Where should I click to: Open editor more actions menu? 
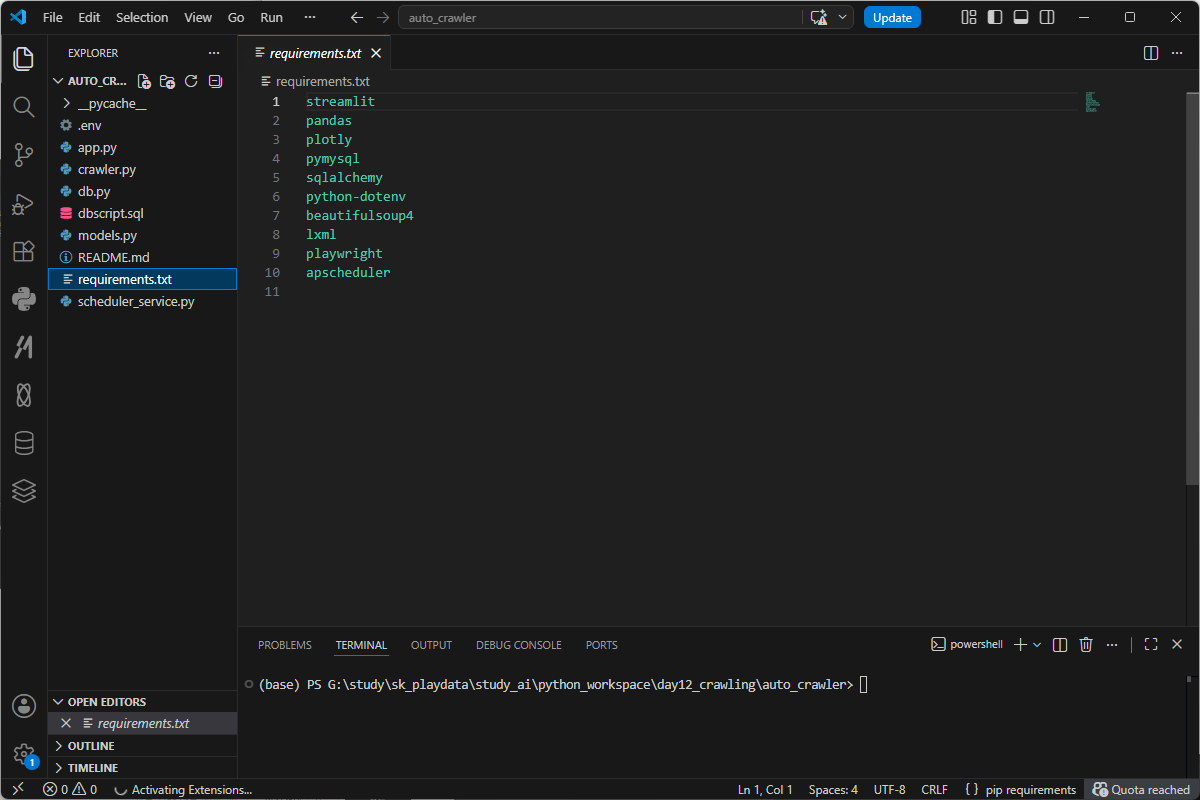tap(1177, 53)
